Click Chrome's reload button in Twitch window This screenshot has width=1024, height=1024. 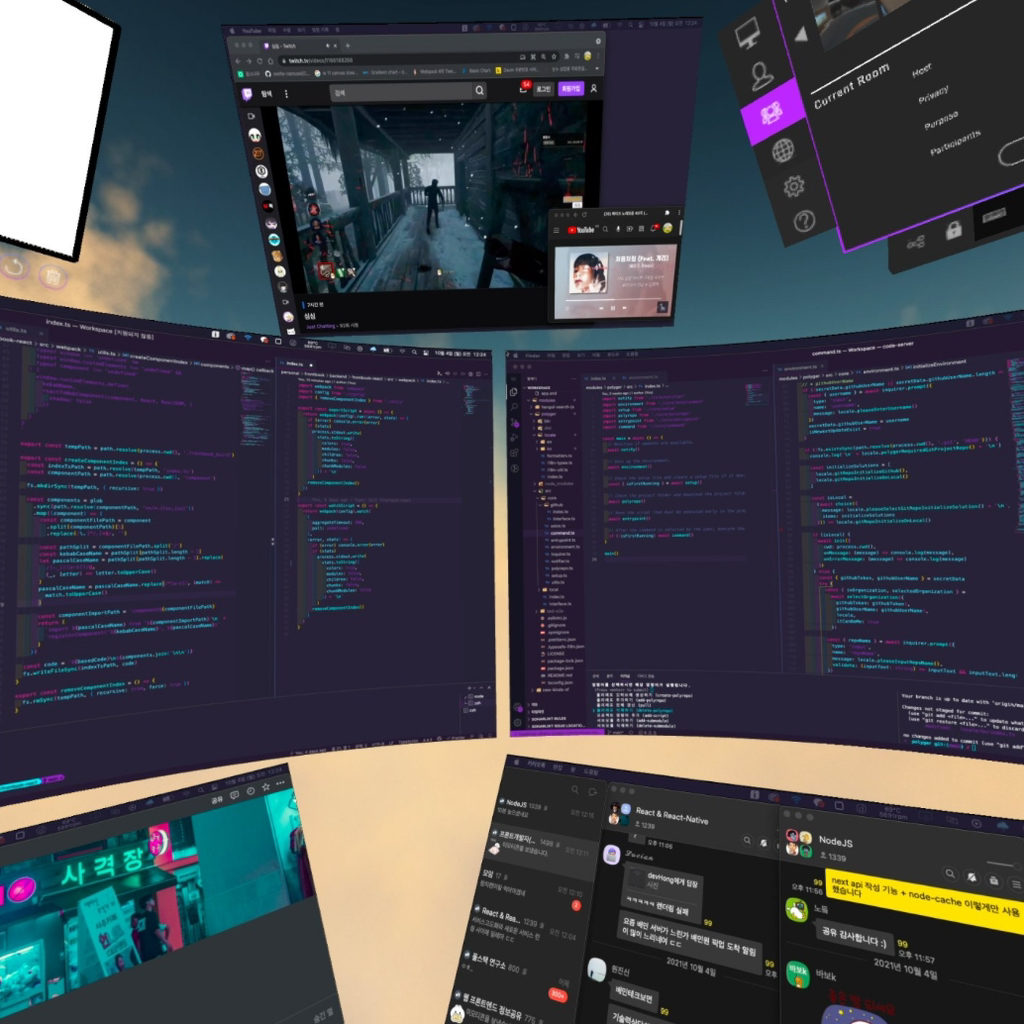click(x=259, y=61)
